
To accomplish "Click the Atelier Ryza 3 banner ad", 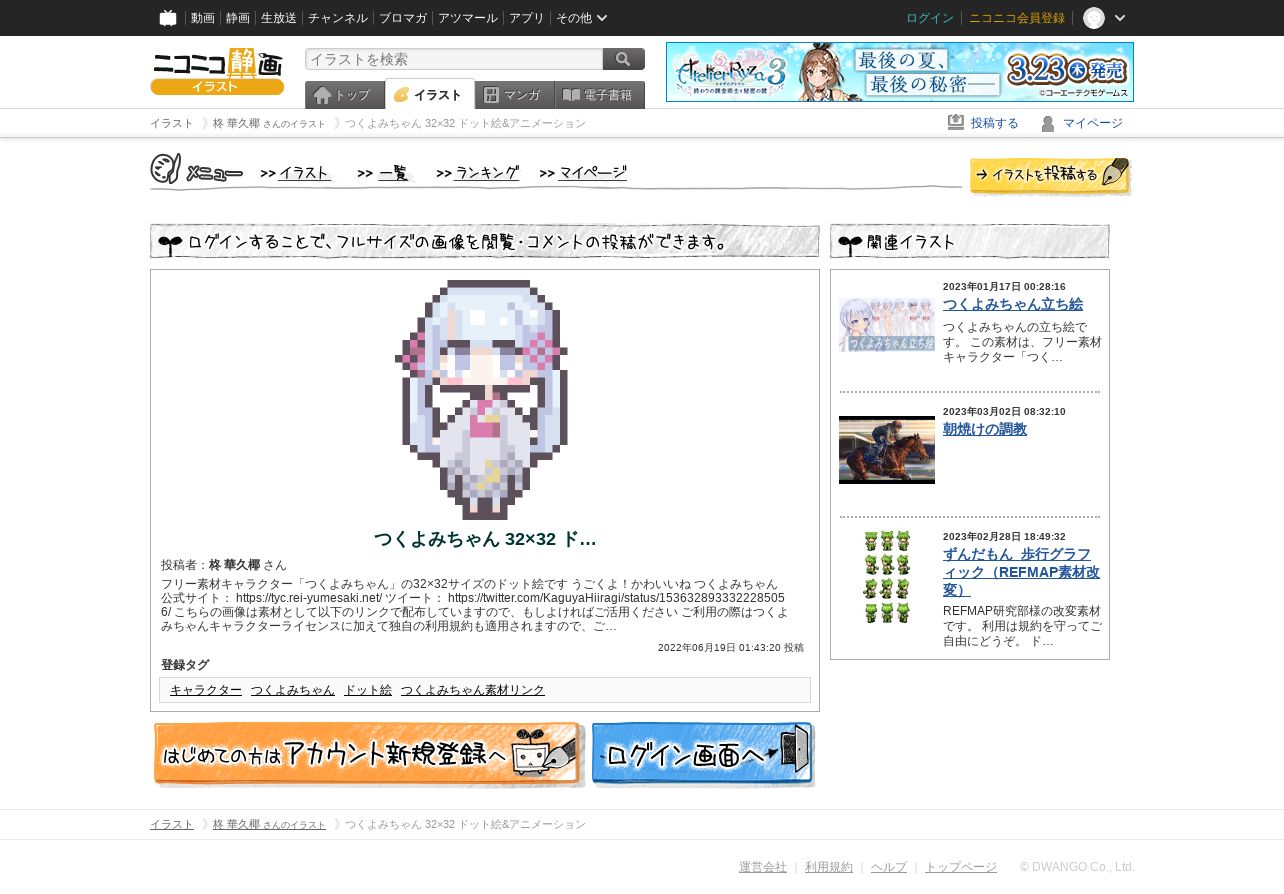I will point(900,72).
